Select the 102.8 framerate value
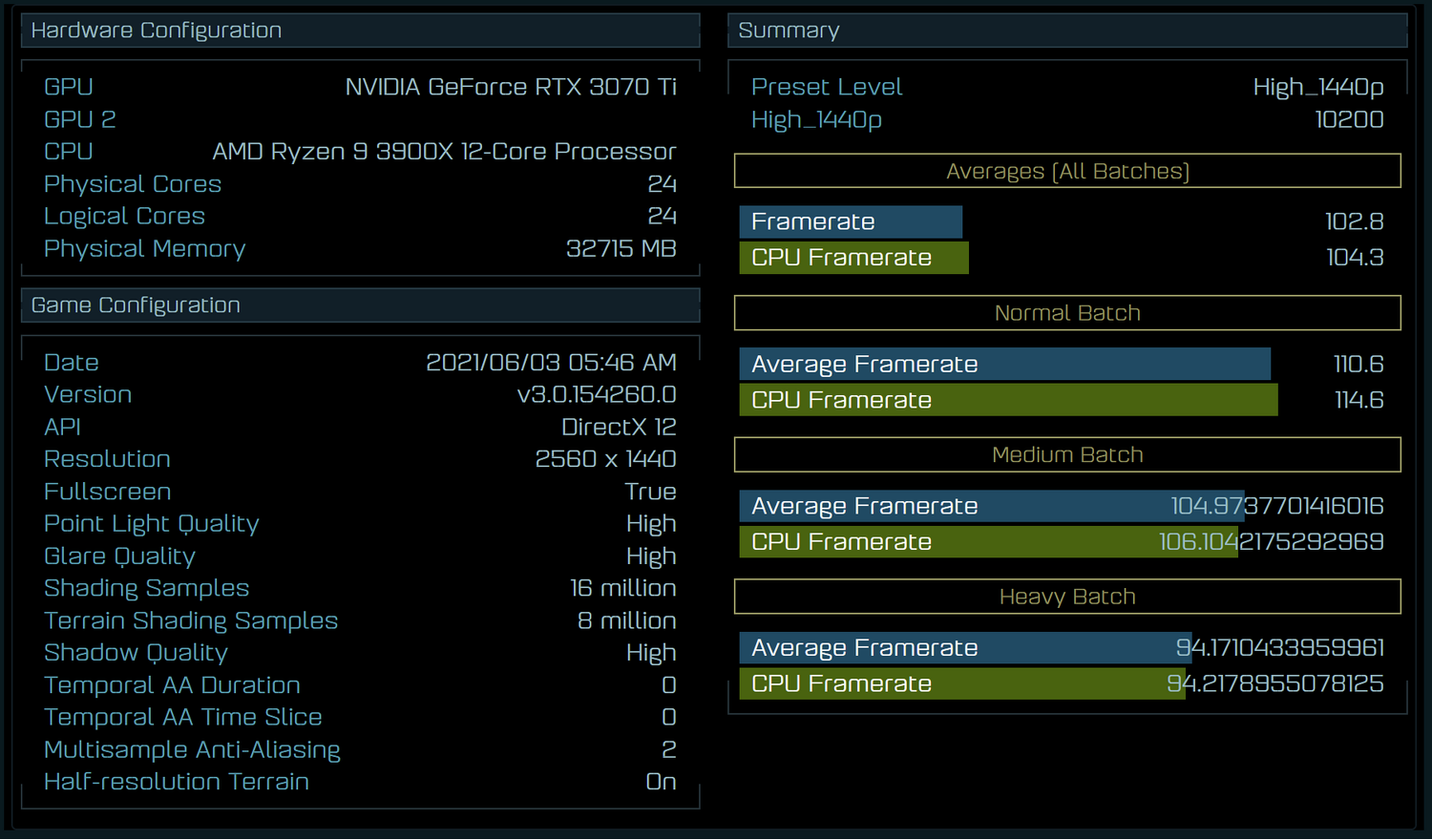 (1355, 221)
